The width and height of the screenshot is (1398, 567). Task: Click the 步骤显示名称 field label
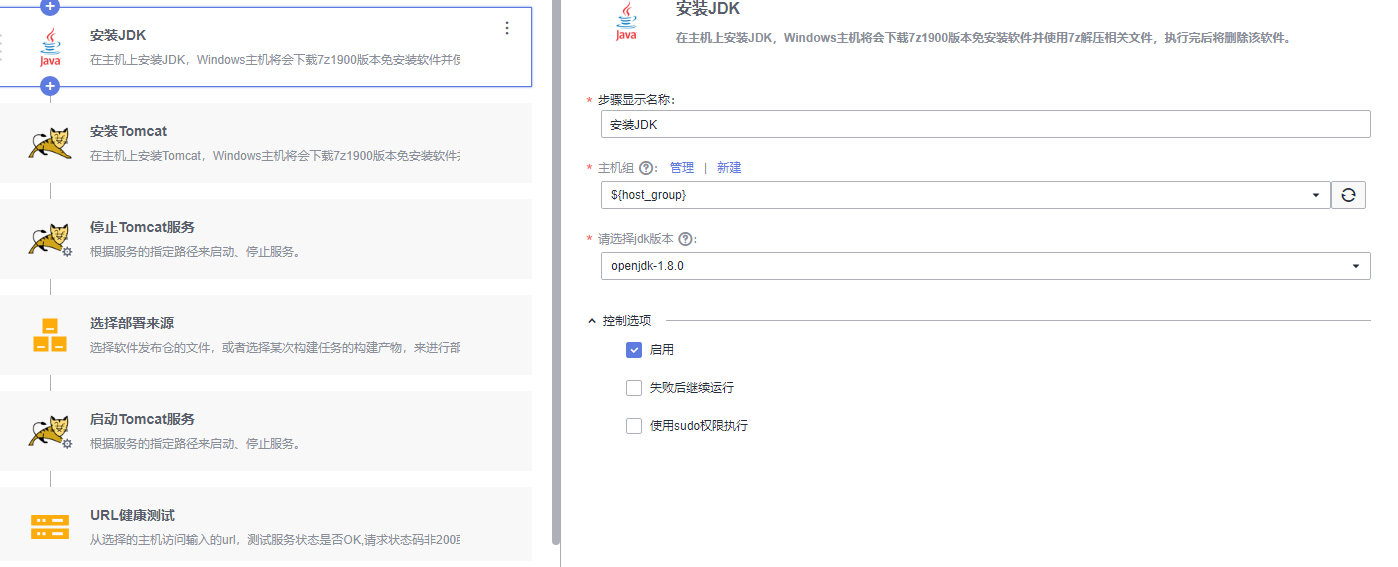(x=635, y=100)
